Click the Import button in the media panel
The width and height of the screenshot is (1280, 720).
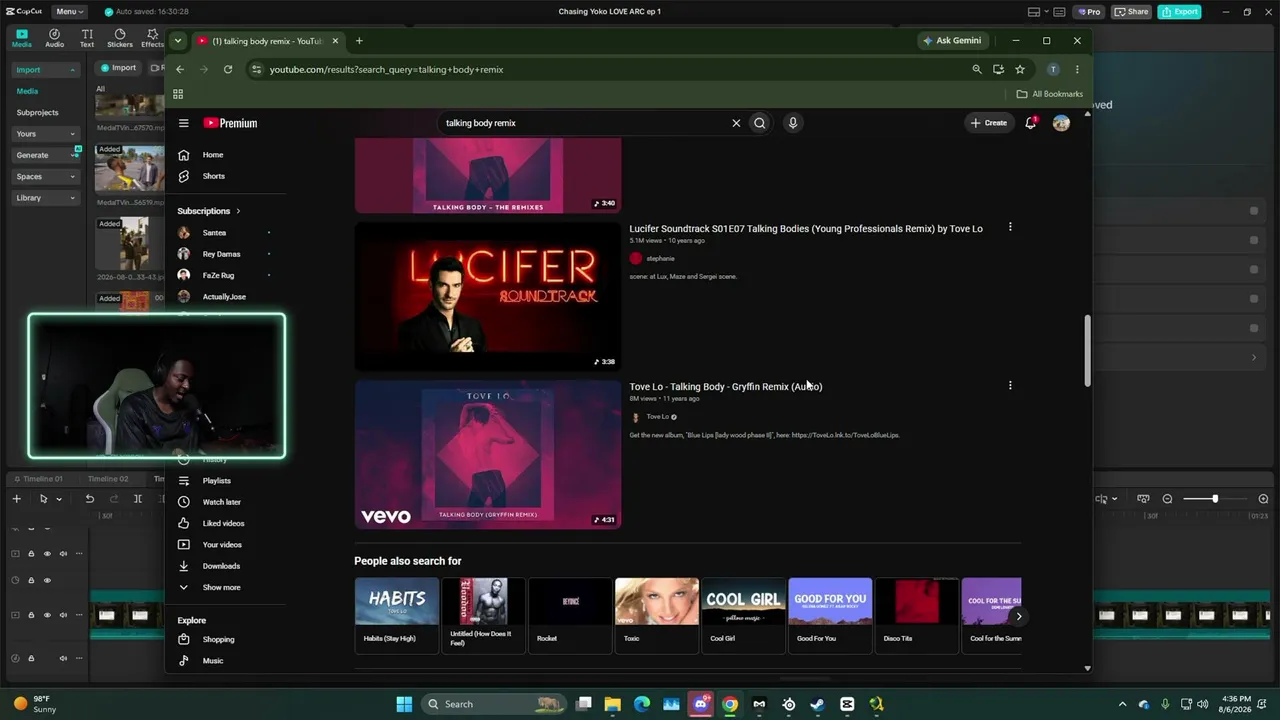click(118, 68)
